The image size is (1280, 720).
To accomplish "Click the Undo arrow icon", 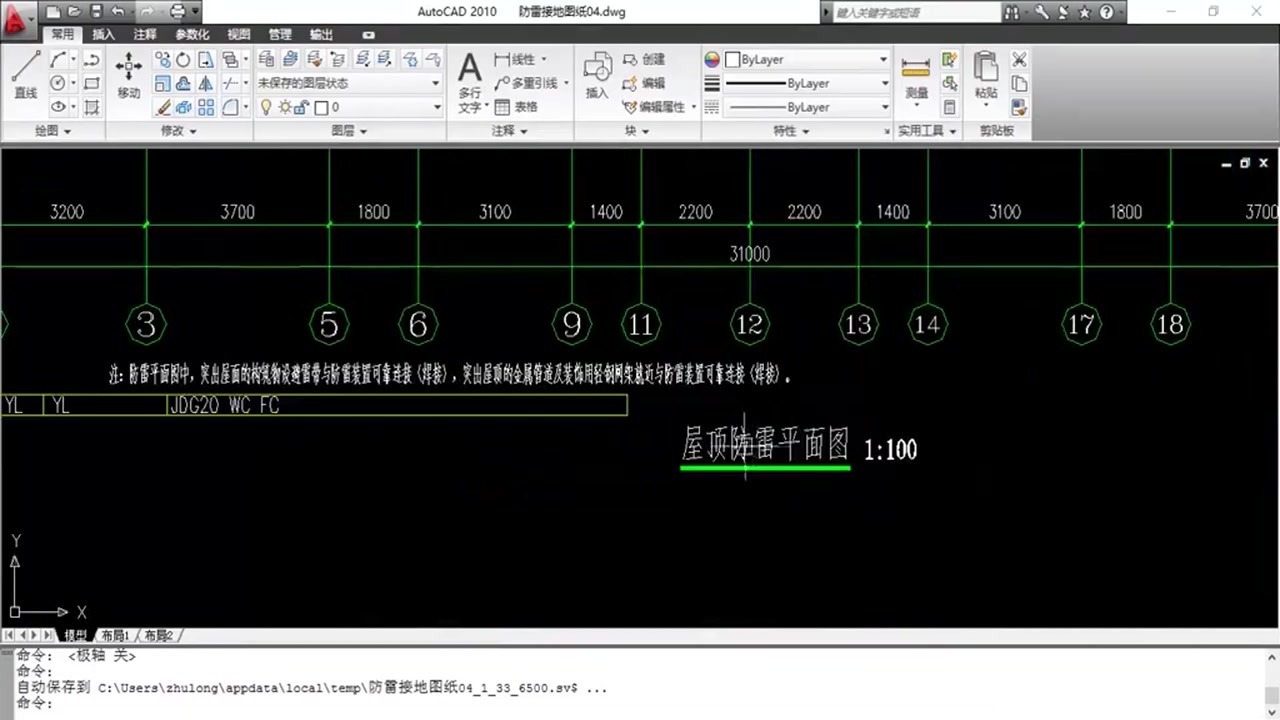I will (118, 12).
